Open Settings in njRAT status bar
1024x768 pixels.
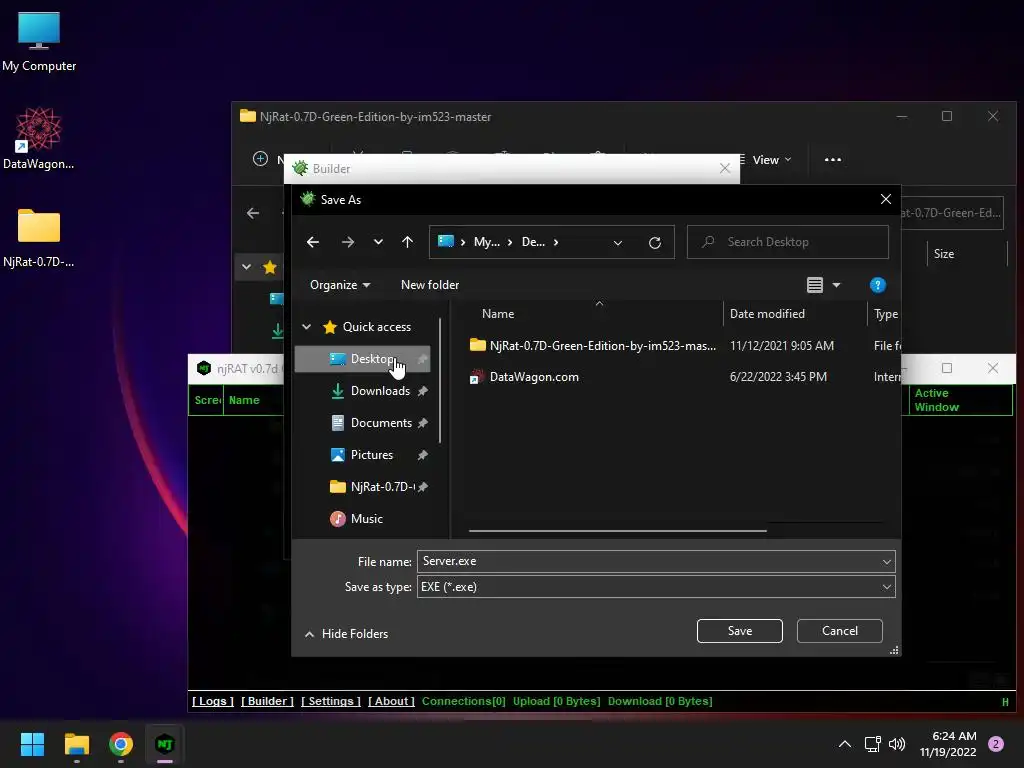(330, 701)
